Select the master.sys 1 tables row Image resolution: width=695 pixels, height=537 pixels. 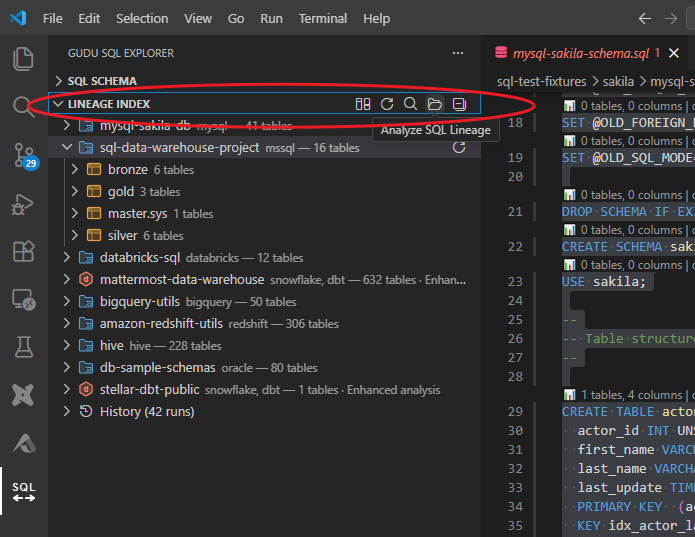(x=264, y=214)
